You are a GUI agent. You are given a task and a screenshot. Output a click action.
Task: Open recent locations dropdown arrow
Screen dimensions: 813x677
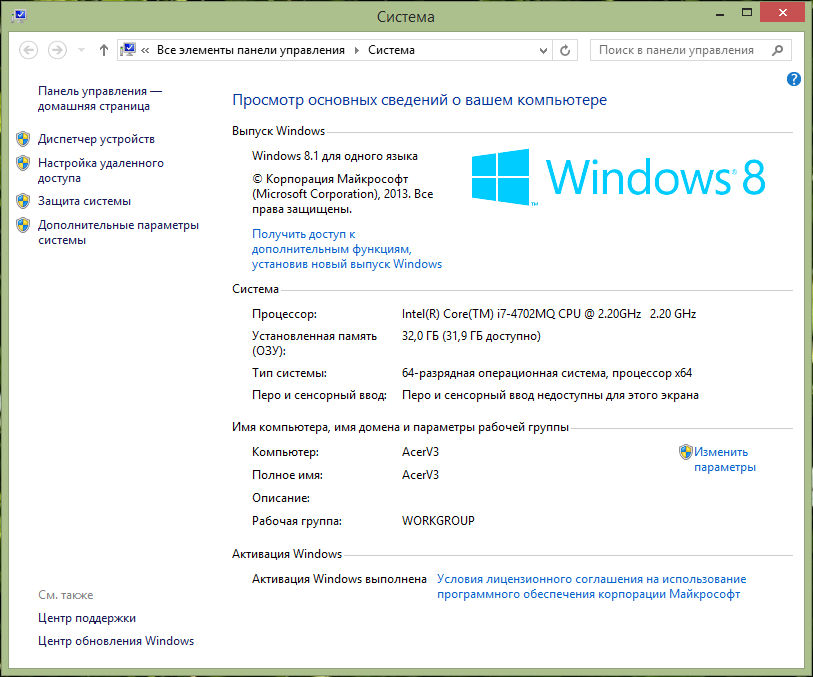(81, 50)
